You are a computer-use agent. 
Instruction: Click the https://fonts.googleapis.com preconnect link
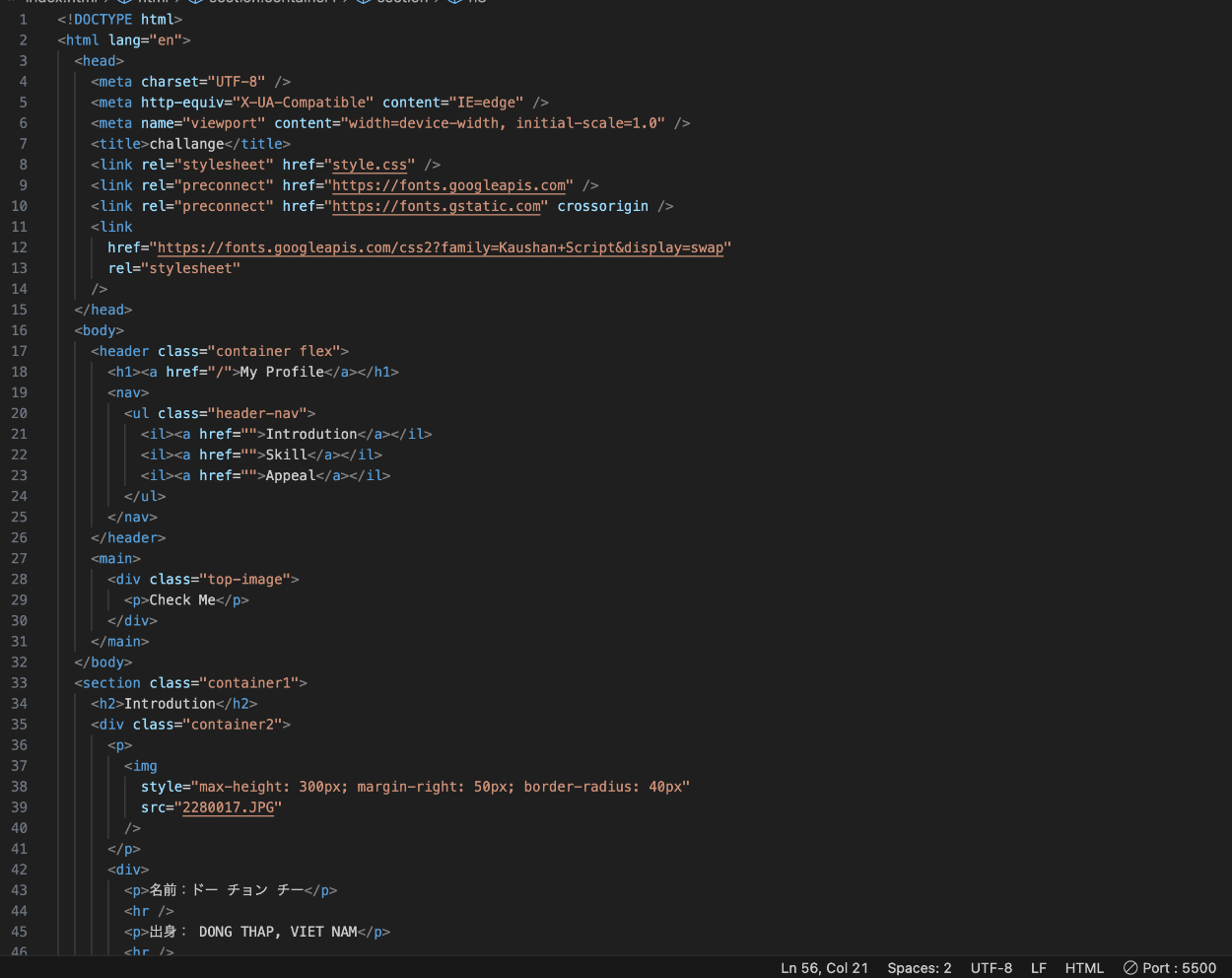coord(448,185)
